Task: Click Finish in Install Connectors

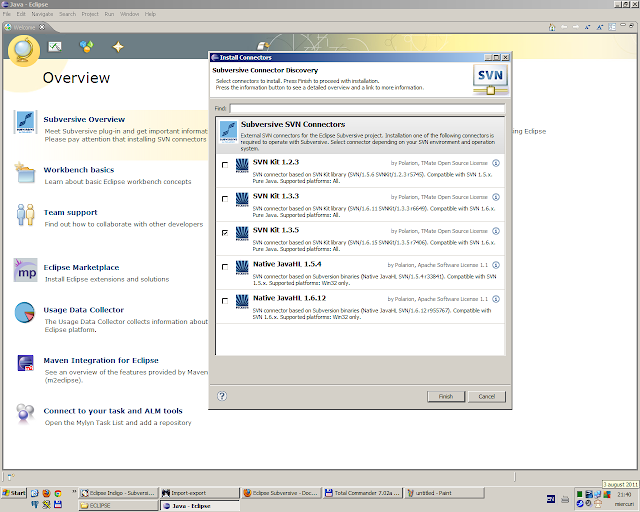Action: (446, 396)
